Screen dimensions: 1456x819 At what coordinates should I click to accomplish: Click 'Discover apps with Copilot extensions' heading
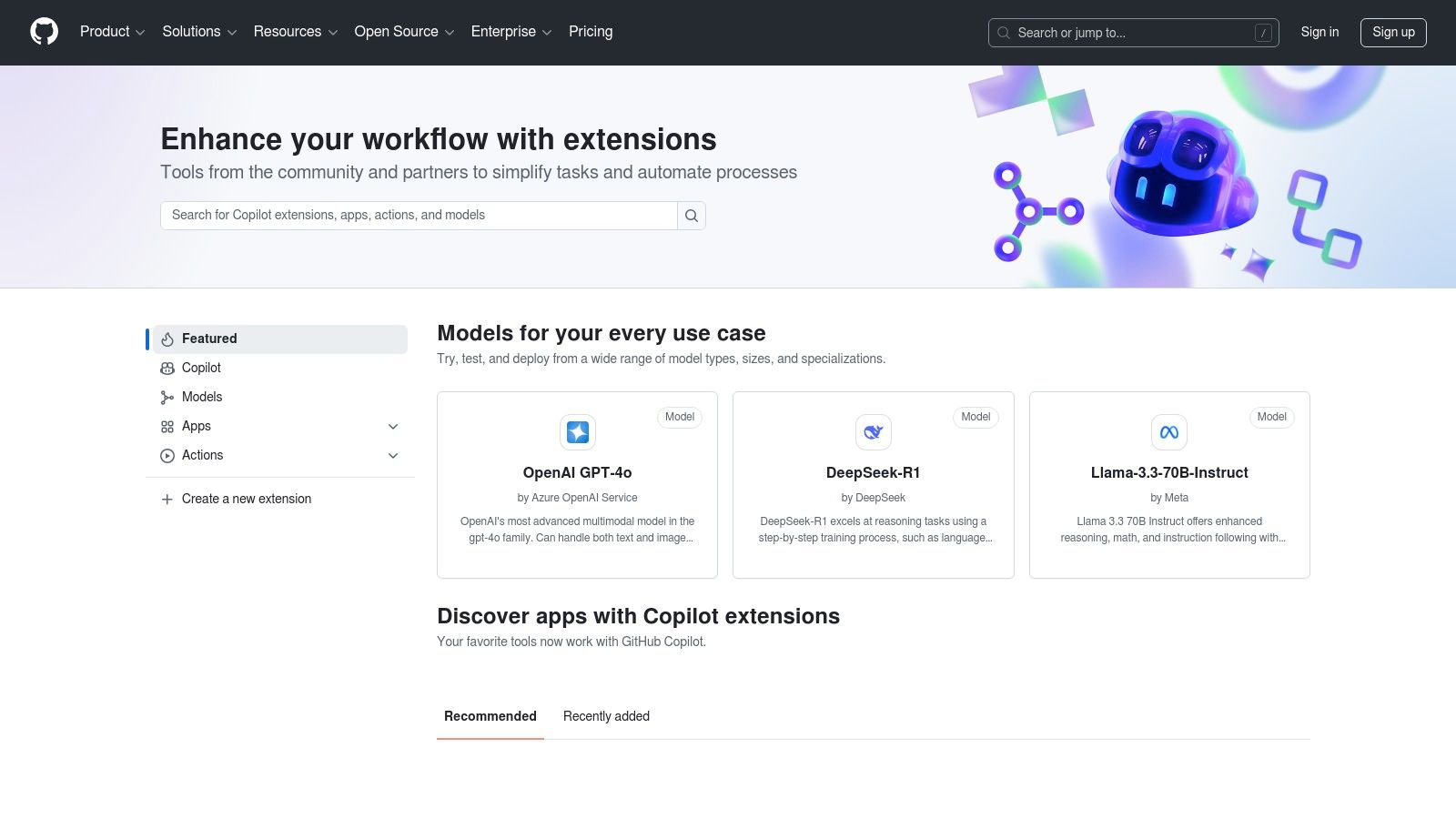click(638, 616)
